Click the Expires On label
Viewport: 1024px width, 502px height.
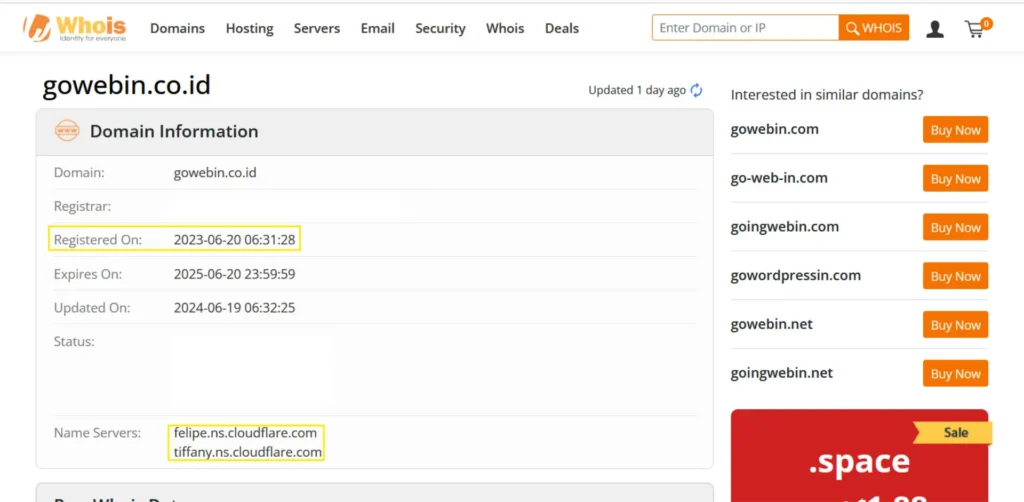click(x=88, y=274)
